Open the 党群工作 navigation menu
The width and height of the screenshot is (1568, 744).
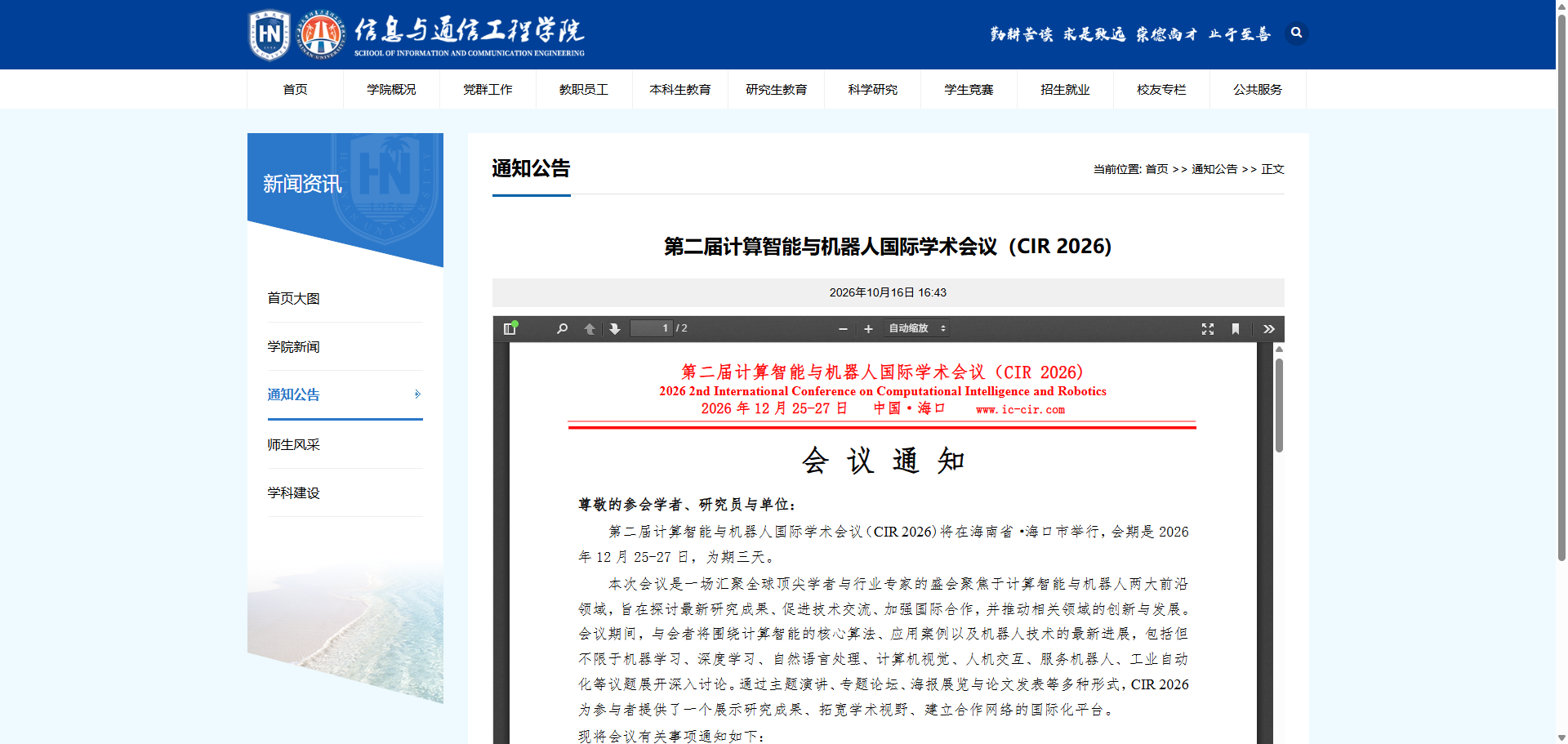[x=488, y=89]
